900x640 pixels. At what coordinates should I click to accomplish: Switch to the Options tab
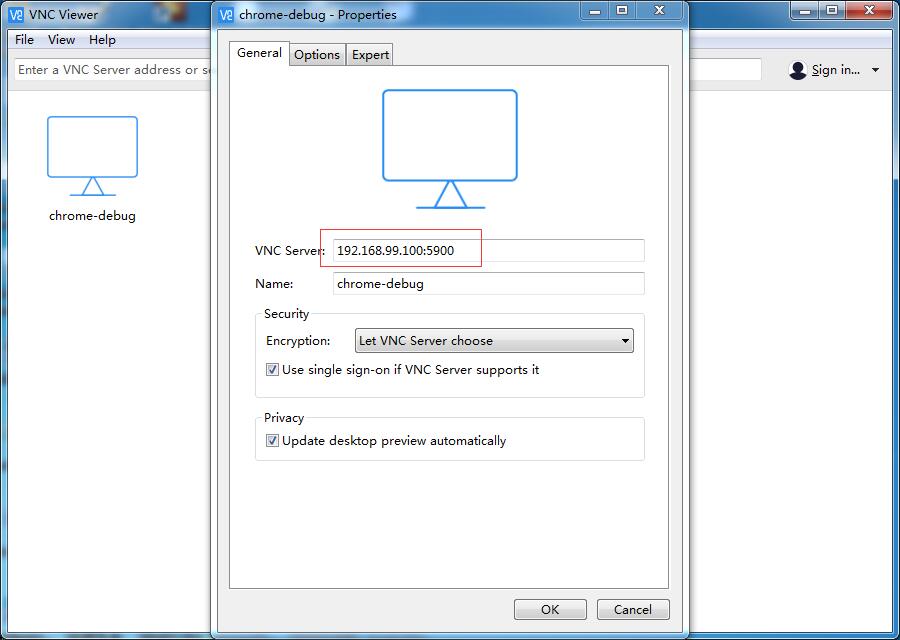[317, 55]
